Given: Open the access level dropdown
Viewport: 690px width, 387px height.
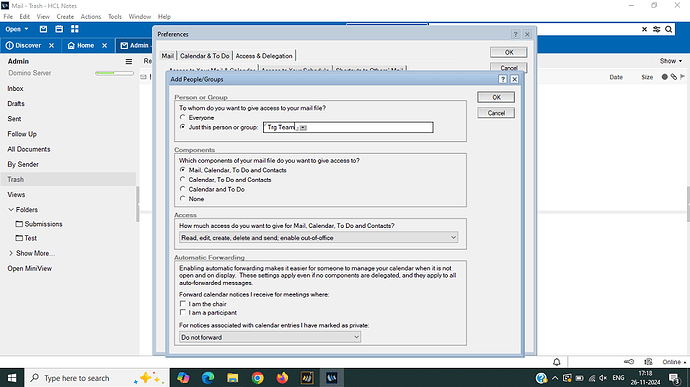Looking at the screenshot, I should click(319, 238).
